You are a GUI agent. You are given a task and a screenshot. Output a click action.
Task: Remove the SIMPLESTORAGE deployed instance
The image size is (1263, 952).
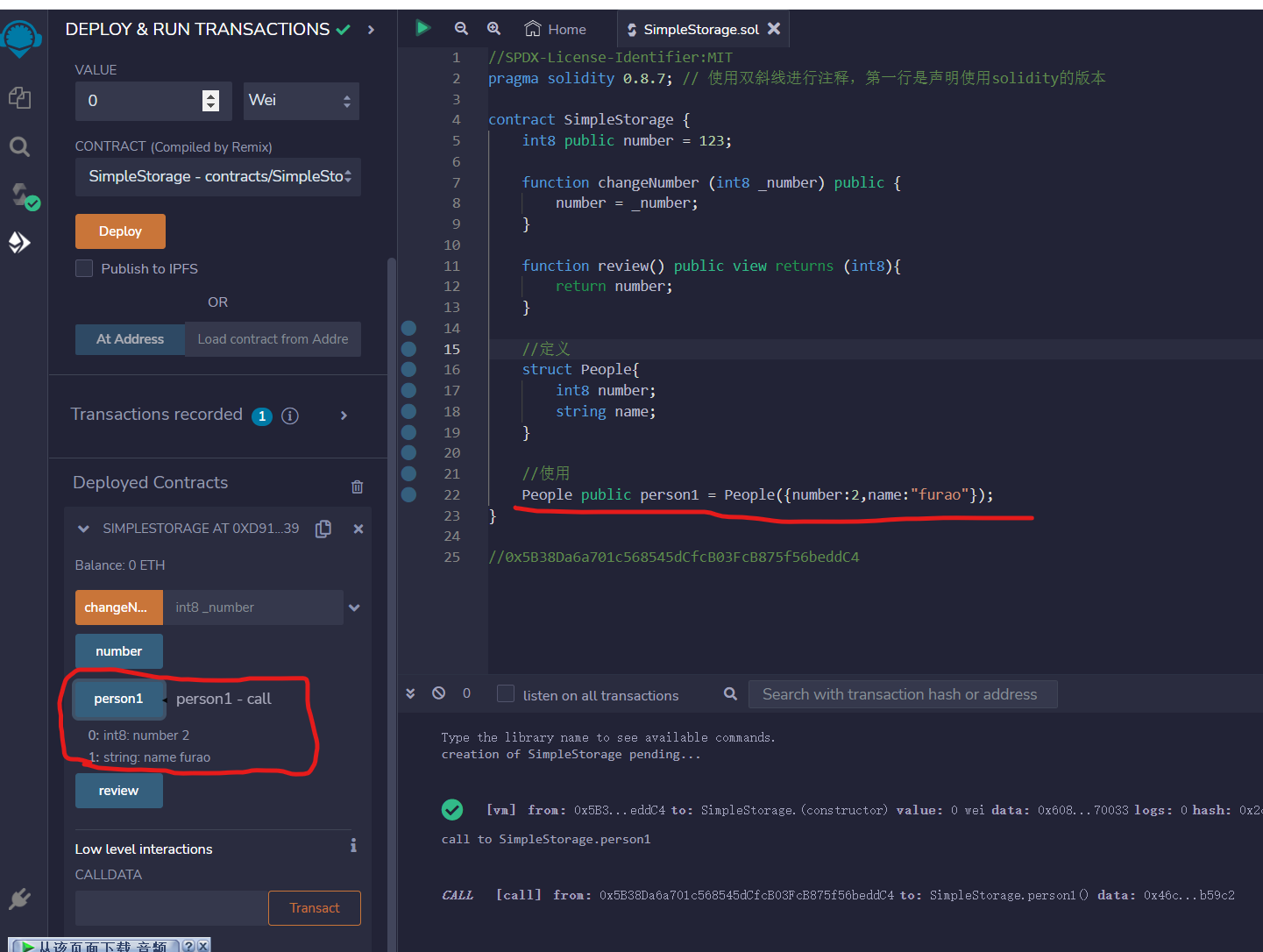pyautogui.click(x=358, y=529)
